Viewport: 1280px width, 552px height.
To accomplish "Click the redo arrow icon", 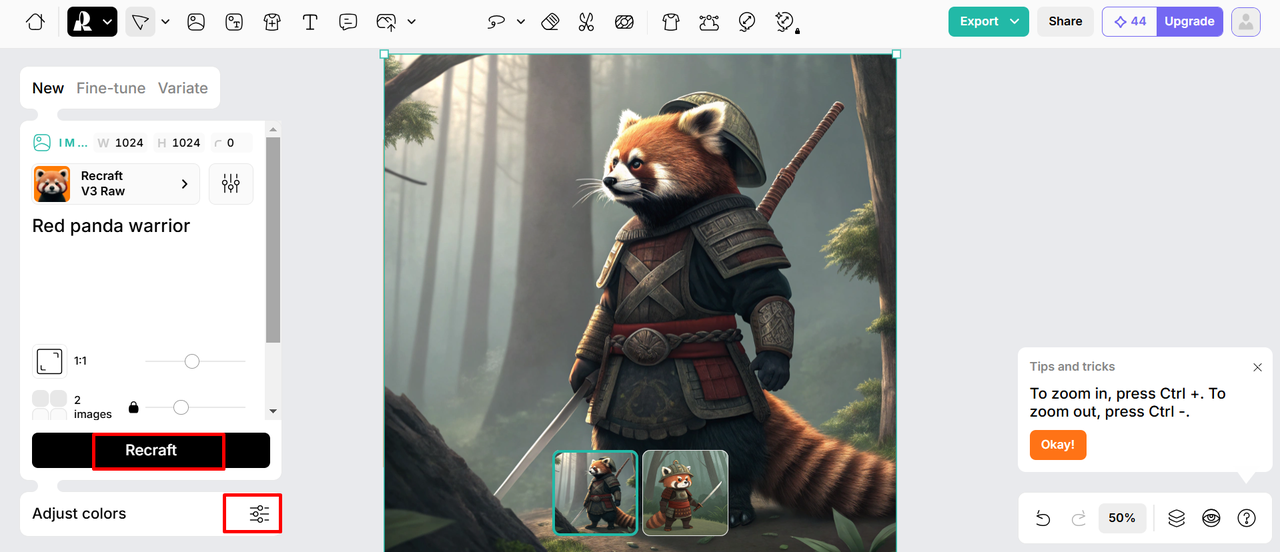I will 1079,518.
